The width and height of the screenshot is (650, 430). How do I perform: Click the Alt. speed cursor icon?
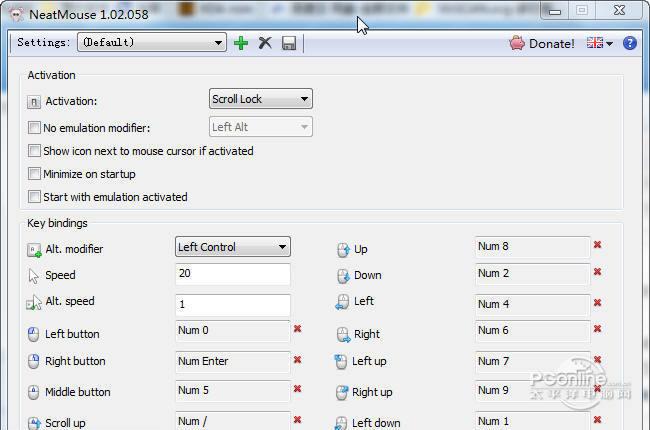click(34, 303)
